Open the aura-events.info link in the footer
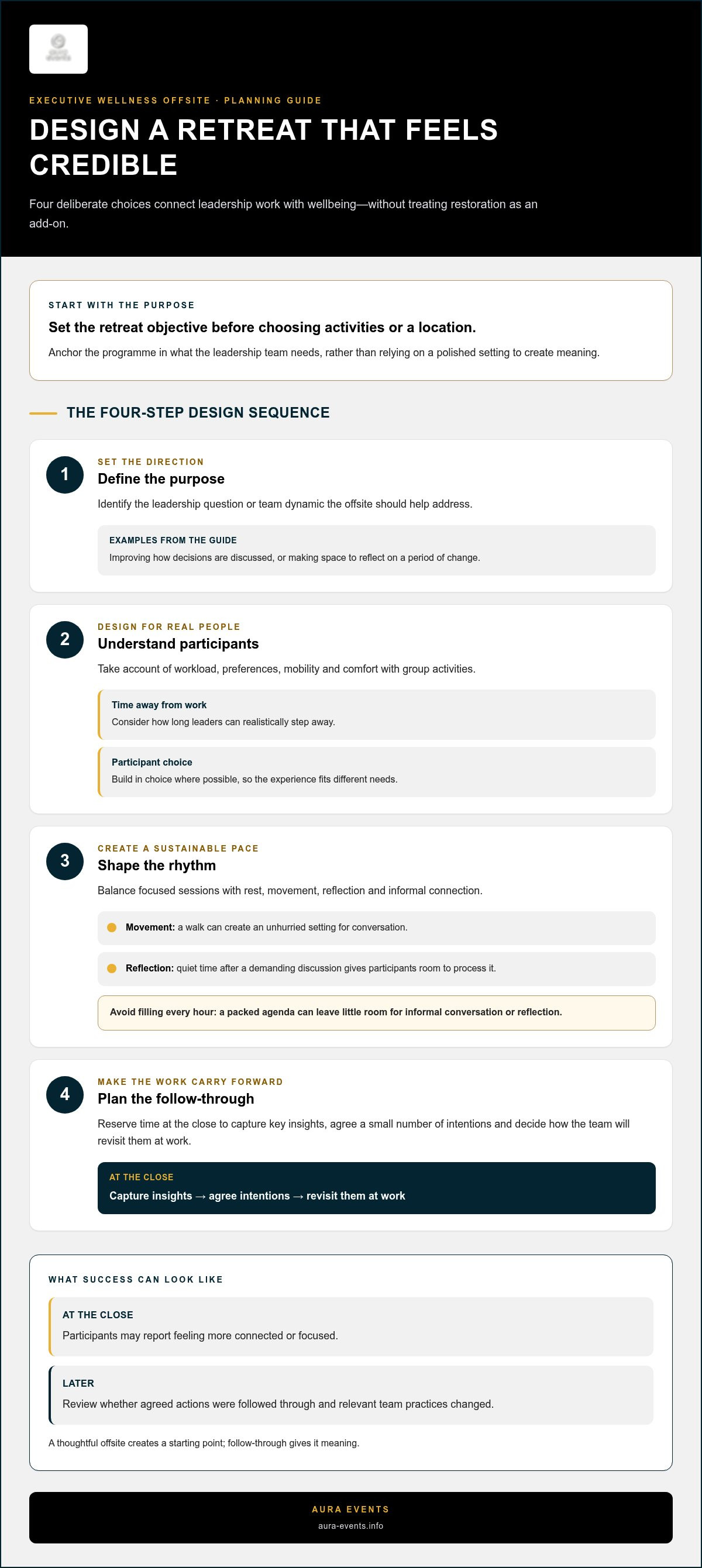 pos(350,1526)
